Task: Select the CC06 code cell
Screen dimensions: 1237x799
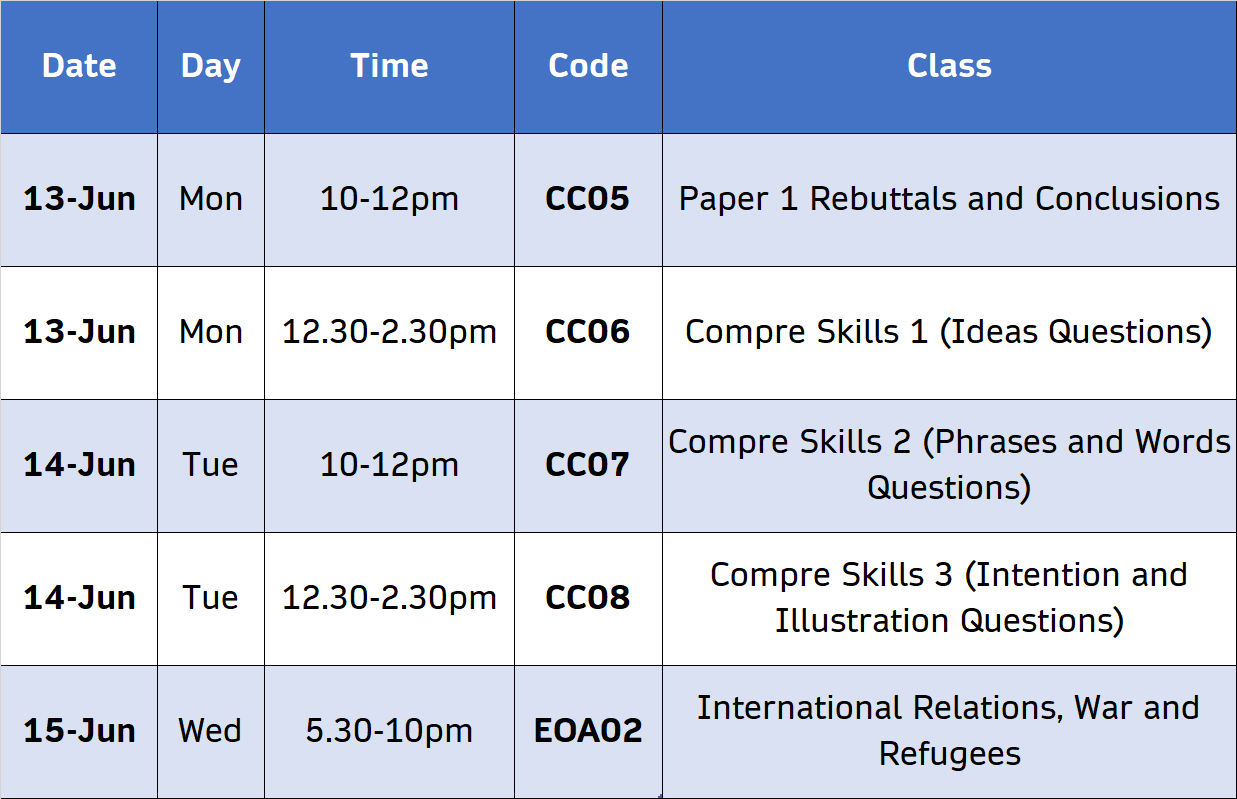Action: point(588,332)
